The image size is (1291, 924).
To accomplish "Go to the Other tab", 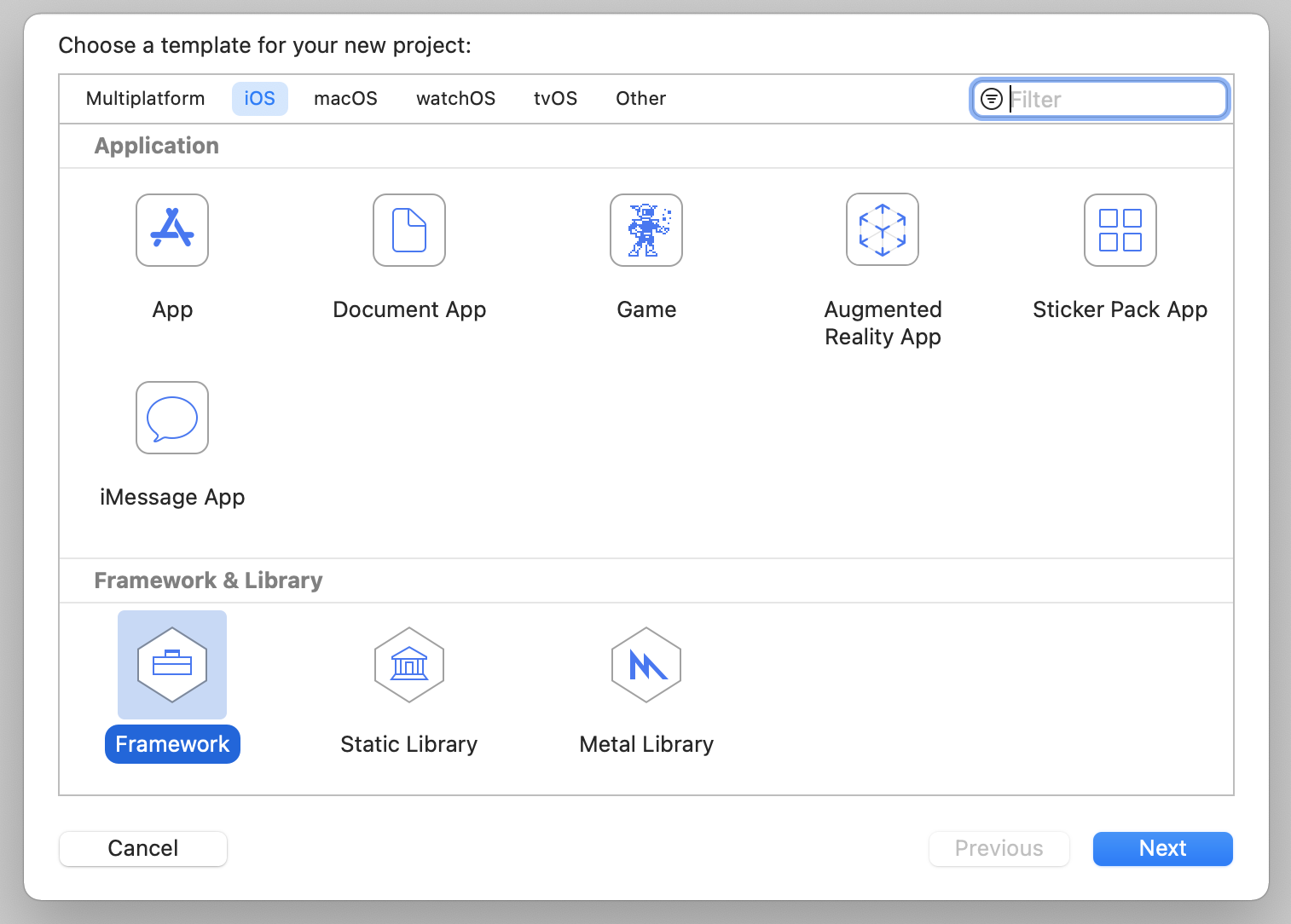I will 640,99.
